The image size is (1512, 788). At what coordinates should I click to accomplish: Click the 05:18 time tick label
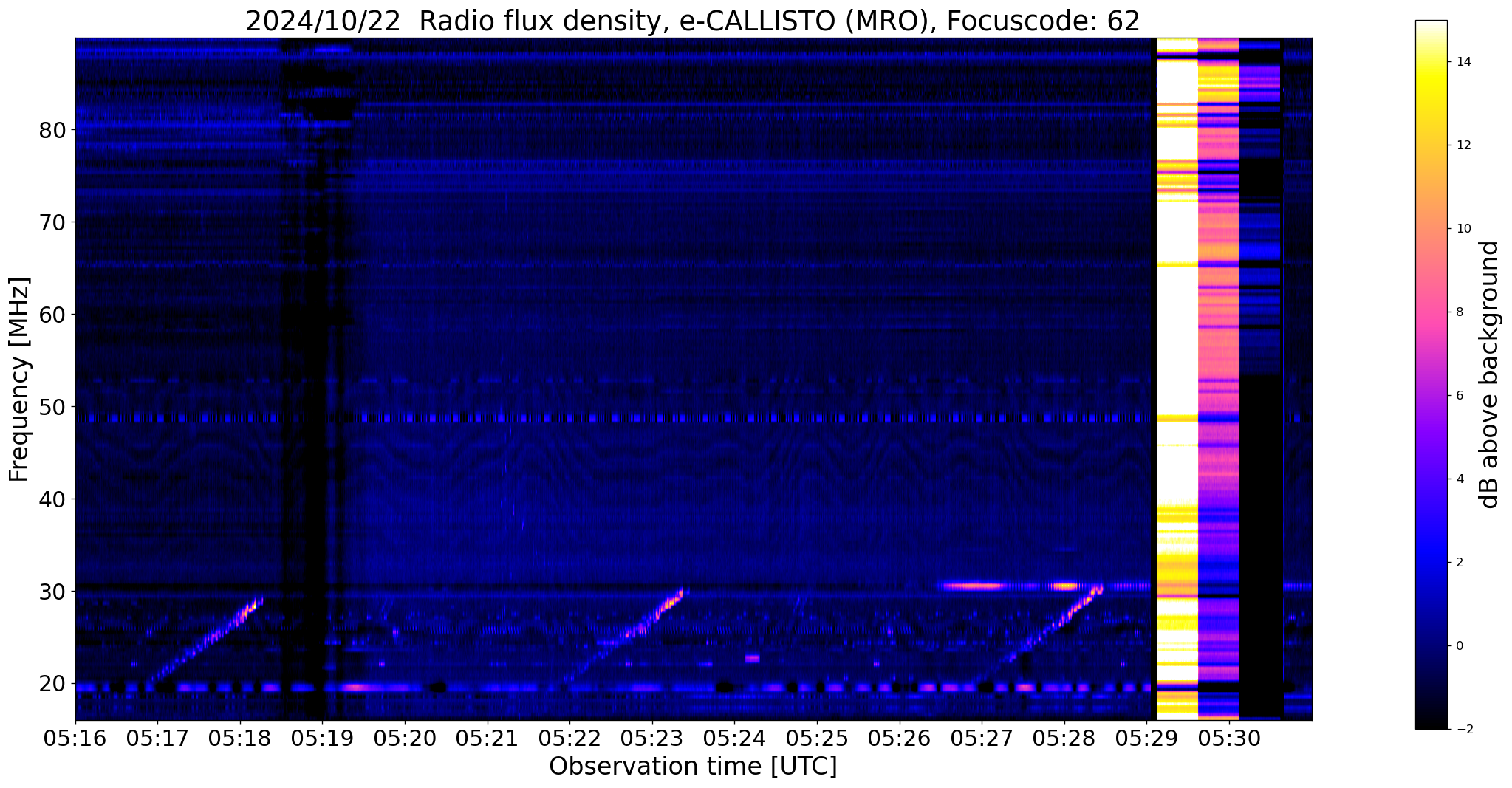tap(240, 739)
